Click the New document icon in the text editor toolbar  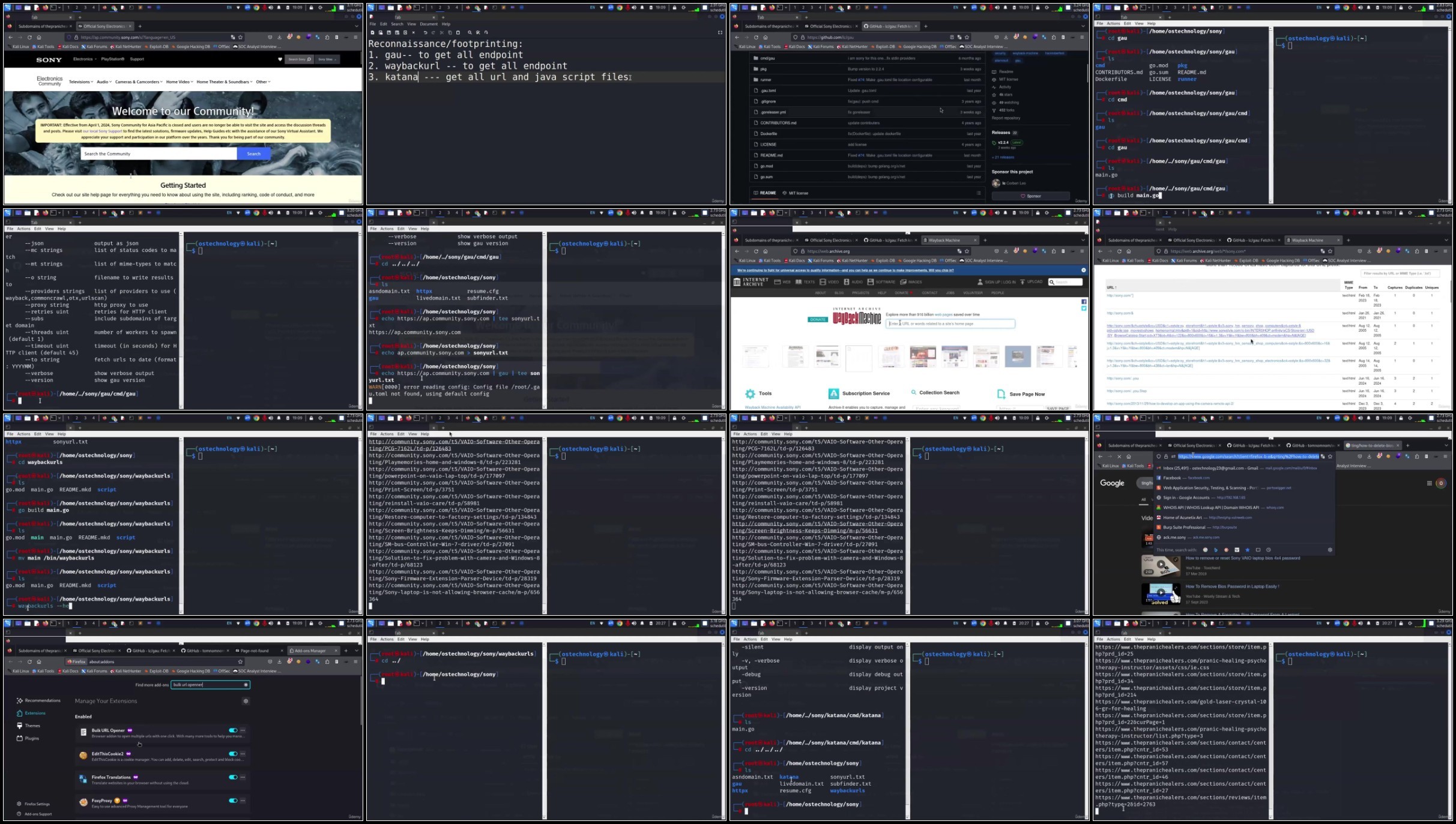[x=372, y=32]
